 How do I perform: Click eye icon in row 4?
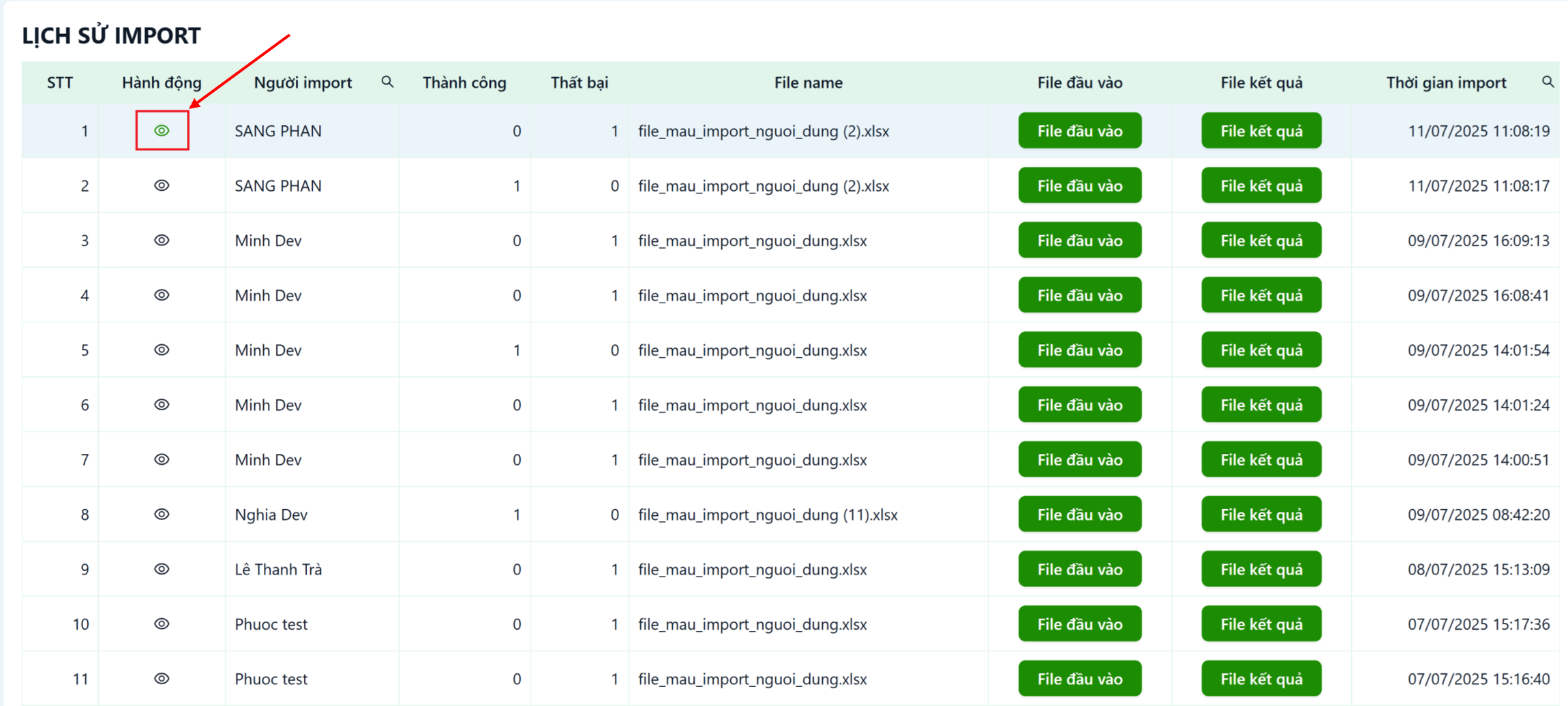point(162,295)
